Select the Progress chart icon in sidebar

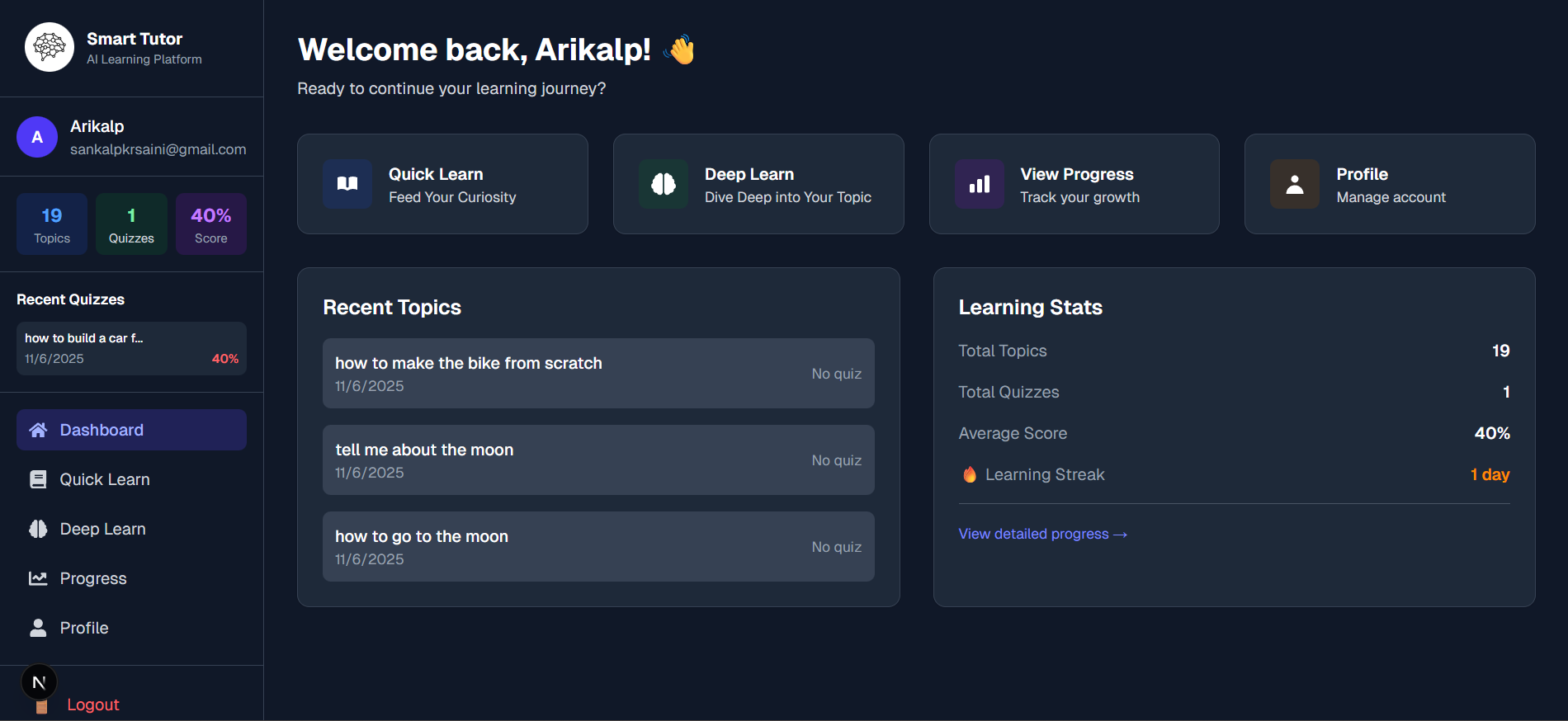(38, 578)
